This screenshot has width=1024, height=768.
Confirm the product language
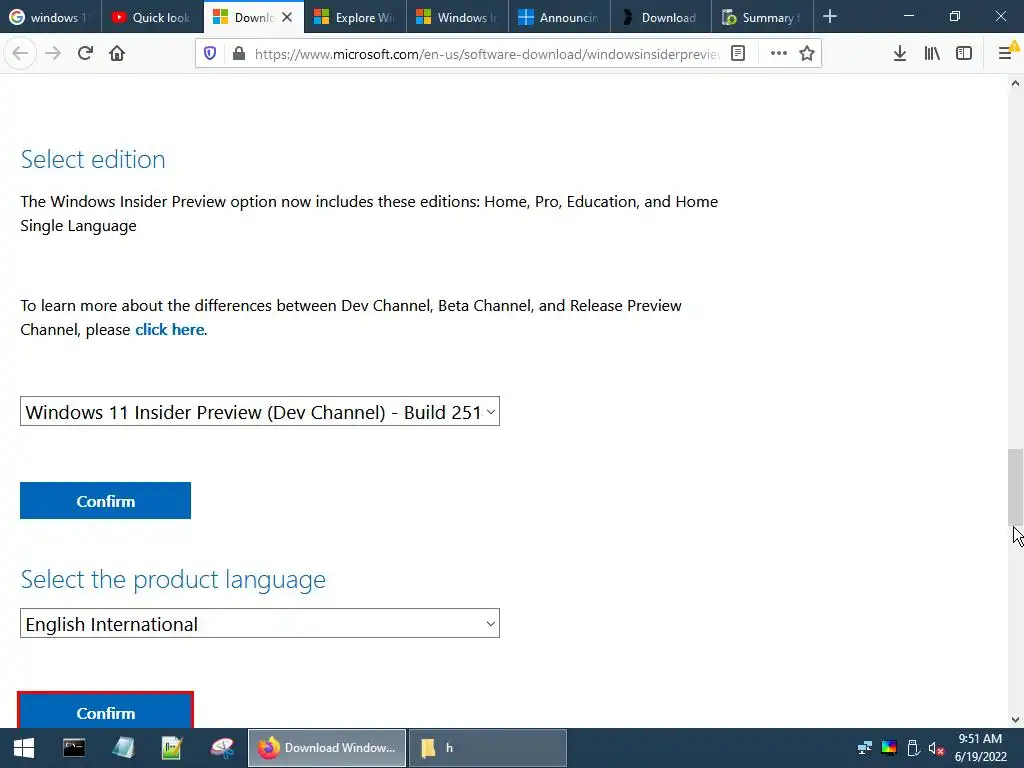105,712
